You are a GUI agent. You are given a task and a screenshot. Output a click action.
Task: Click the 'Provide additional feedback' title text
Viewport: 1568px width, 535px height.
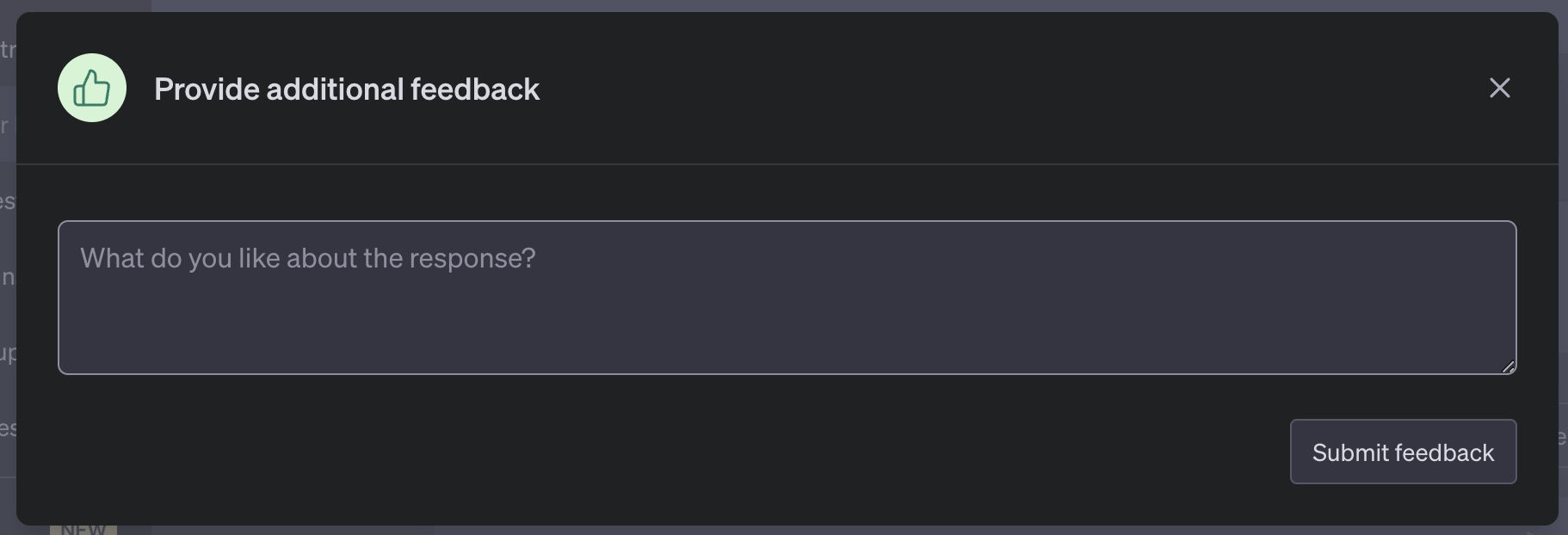347,88
